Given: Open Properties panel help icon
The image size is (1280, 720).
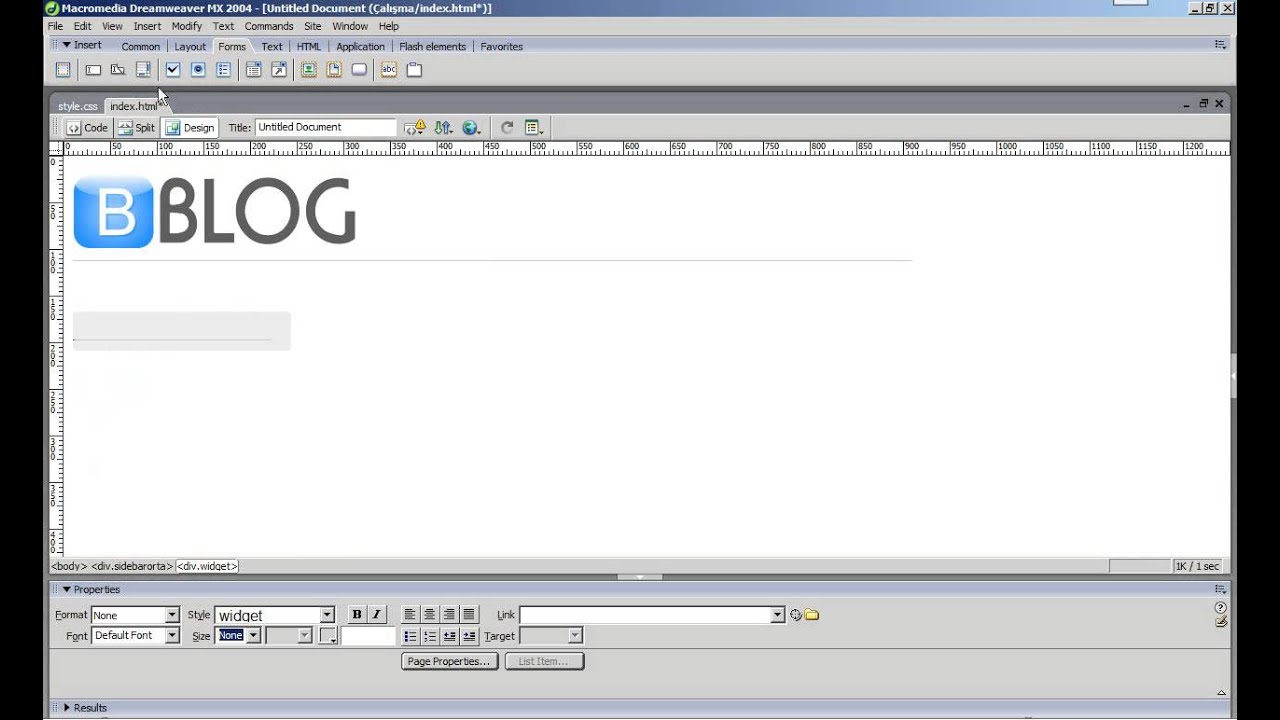Looking at the screenshot, I should 1221,608.
